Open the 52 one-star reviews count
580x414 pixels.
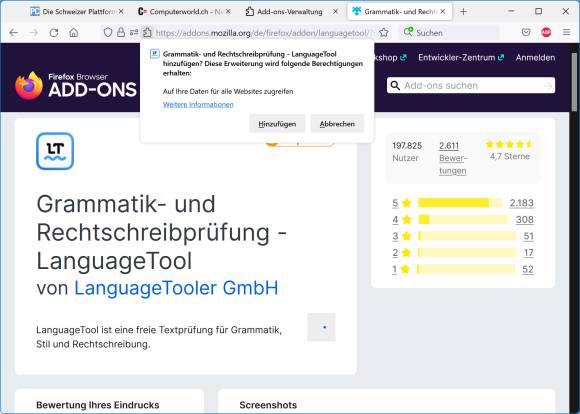pyautogui.click(x=528, y=269)
